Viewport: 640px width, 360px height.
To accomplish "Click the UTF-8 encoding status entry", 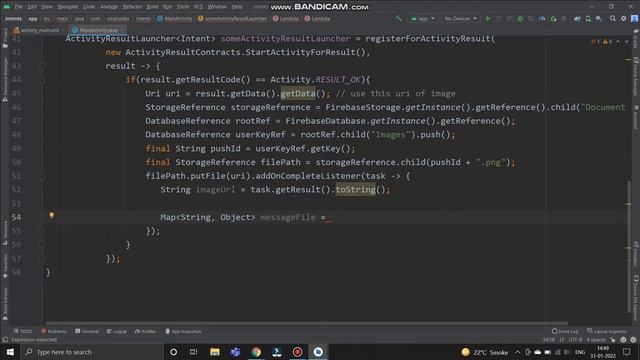I will [x=575, y=340].
